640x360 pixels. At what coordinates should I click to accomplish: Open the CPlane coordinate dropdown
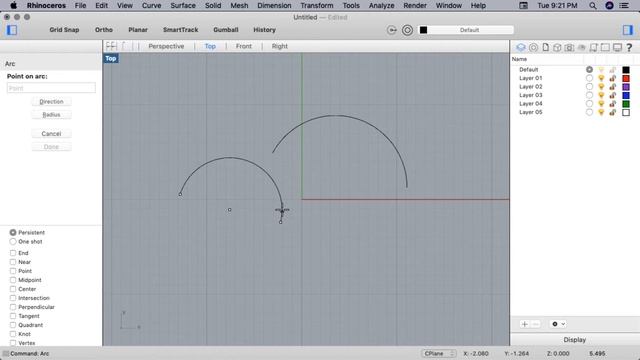click(438, 353)
